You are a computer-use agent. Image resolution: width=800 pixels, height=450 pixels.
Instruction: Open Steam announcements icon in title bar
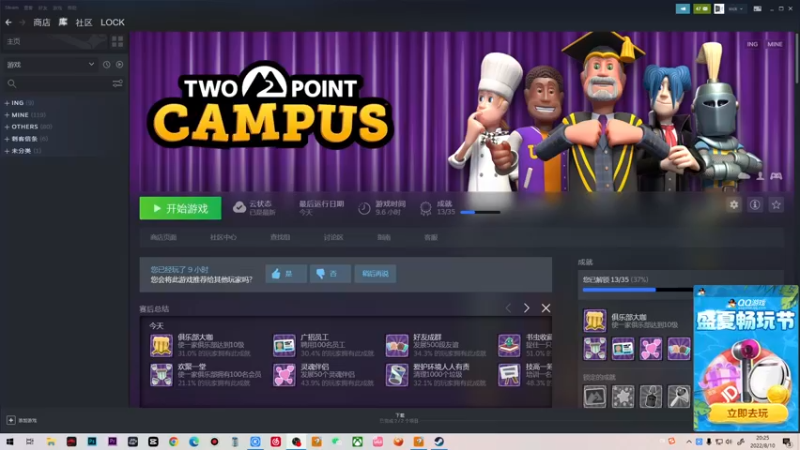point(683,9)
